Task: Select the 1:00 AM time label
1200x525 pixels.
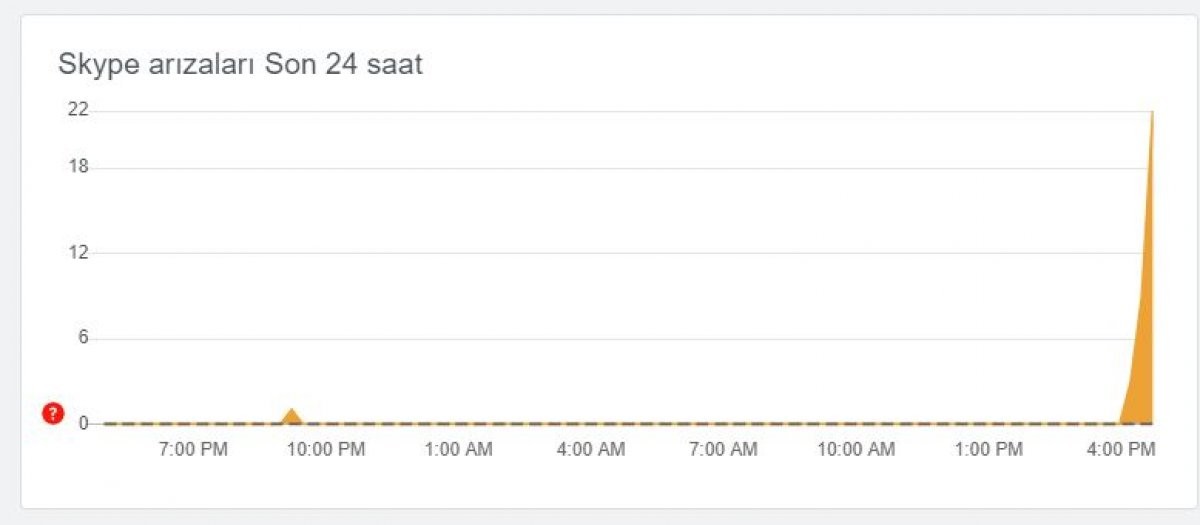Action: point(458,450)
